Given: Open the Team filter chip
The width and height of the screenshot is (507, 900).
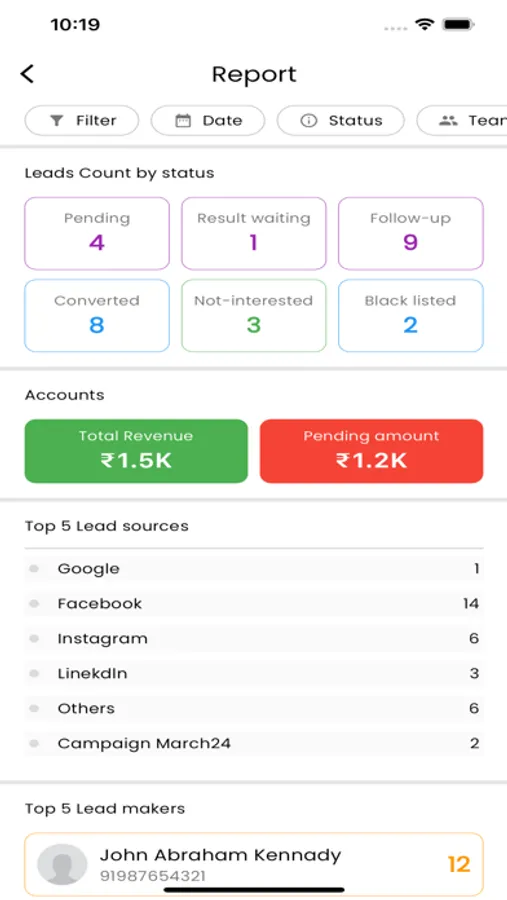Looking at the screenshot, I should coord(462,121).
